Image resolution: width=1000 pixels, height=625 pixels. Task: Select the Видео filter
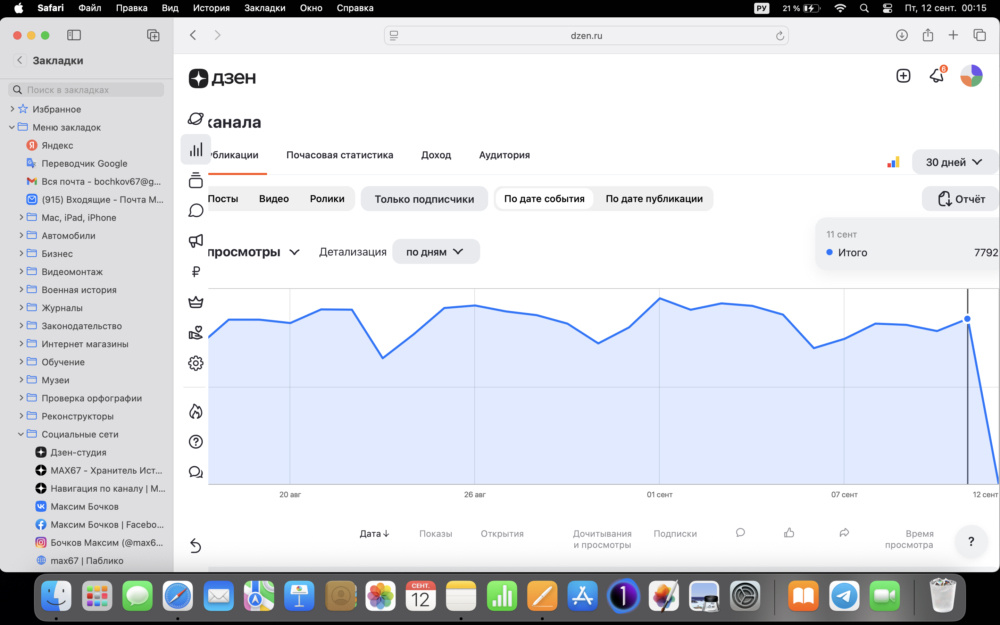[274, 199]
